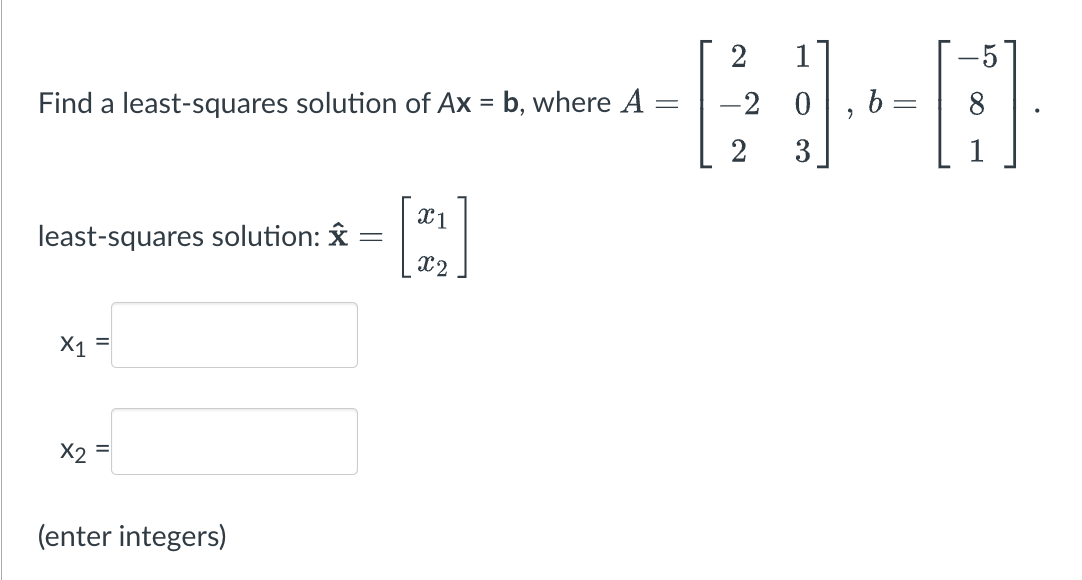The height and width of the screenshot is (580, 1082).
Task: Click the entry -5 in vector b
Action: point(975,57)
